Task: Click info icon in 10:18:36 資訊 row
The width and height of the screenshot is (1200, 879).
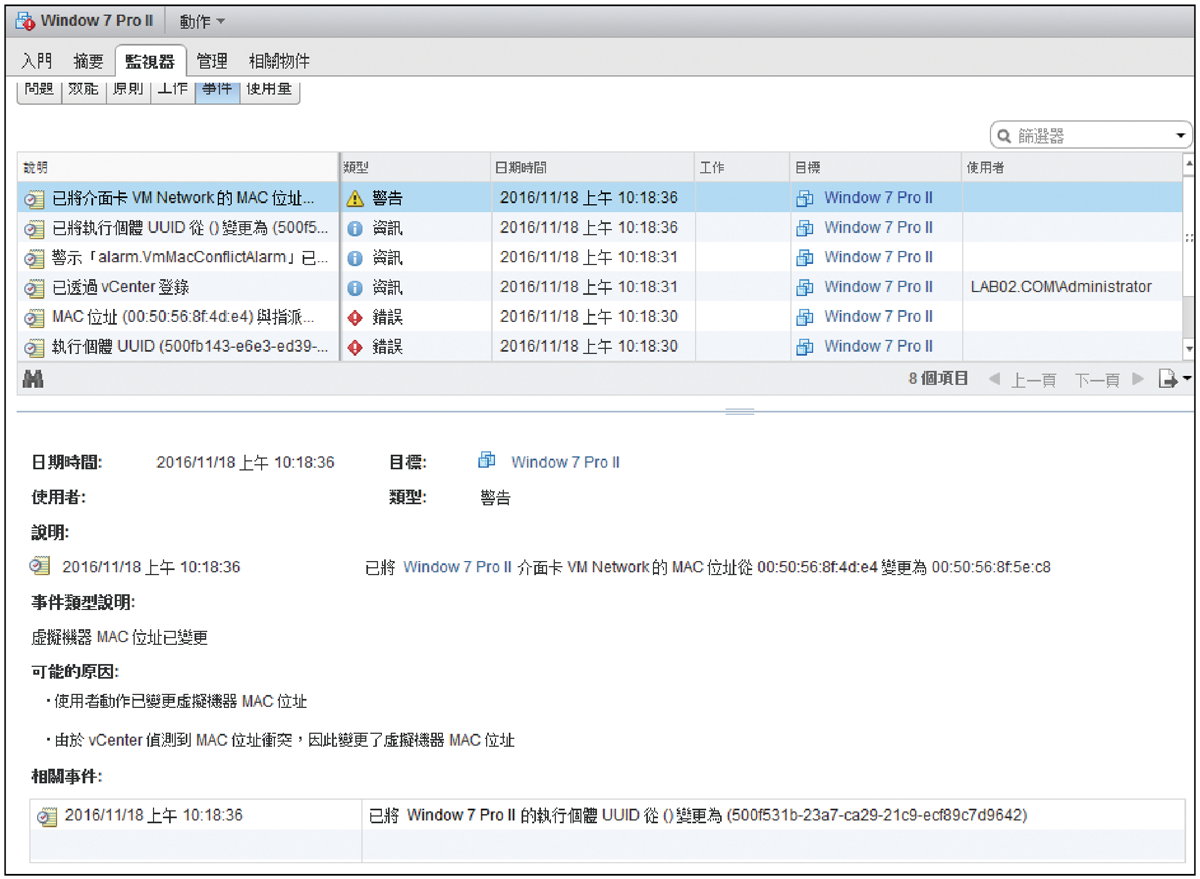Action: click(355, 228)
